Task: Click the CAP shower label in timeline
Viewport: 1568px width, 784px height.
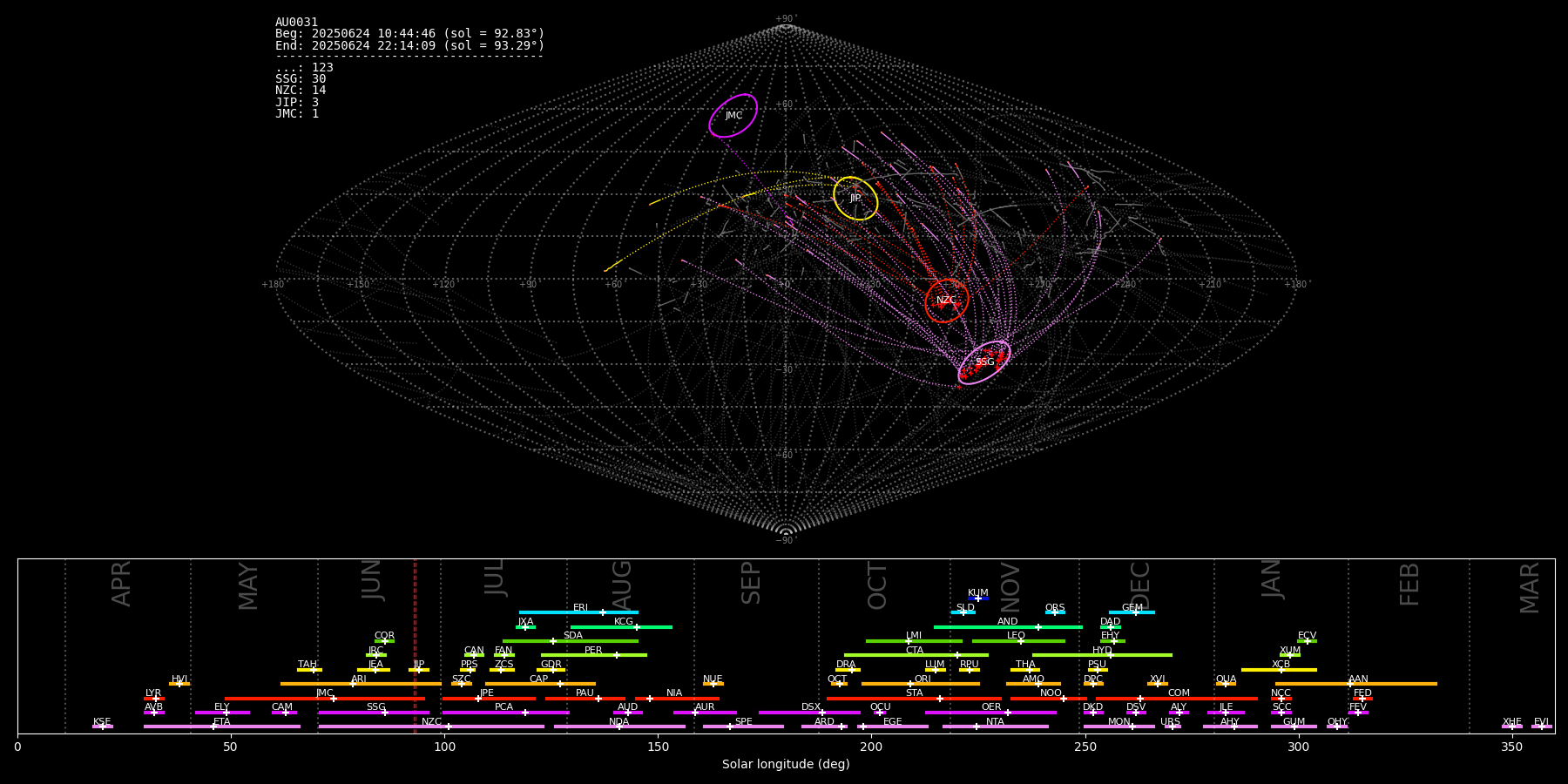Action: click(539, 679)
